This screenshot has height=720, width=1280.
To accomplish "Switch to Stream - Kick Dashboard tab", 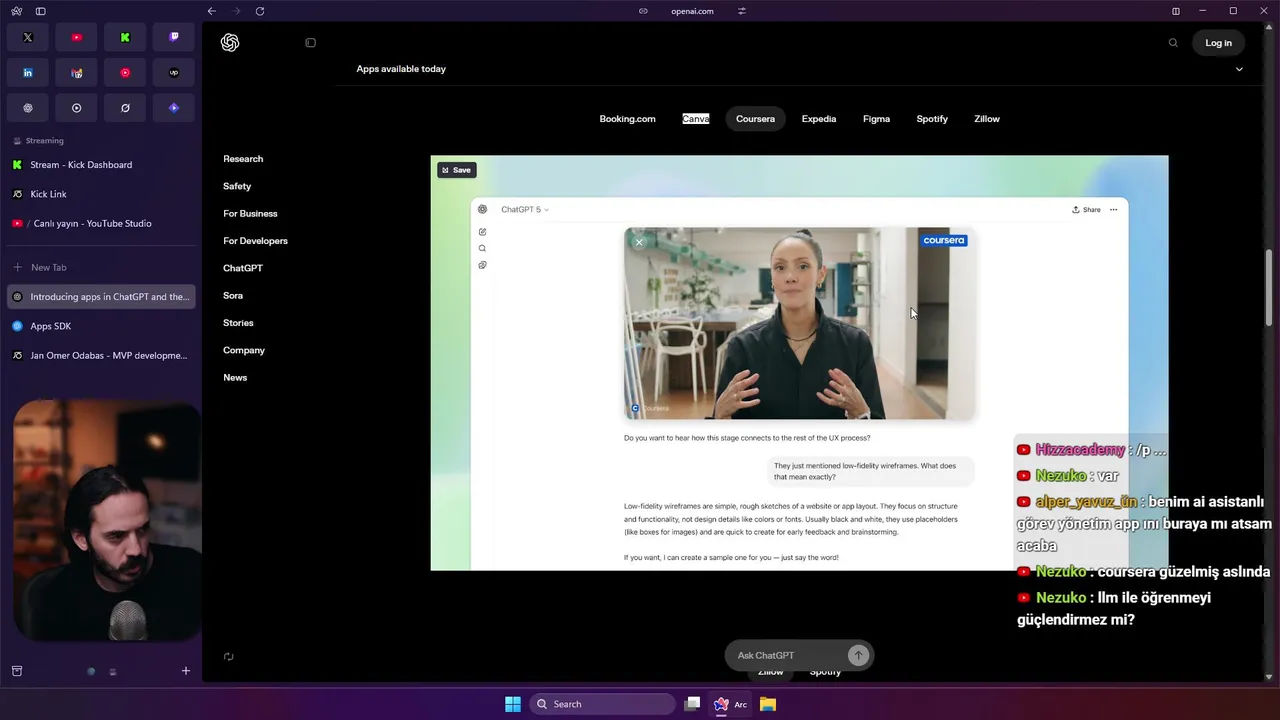I will tap(101, 165).
